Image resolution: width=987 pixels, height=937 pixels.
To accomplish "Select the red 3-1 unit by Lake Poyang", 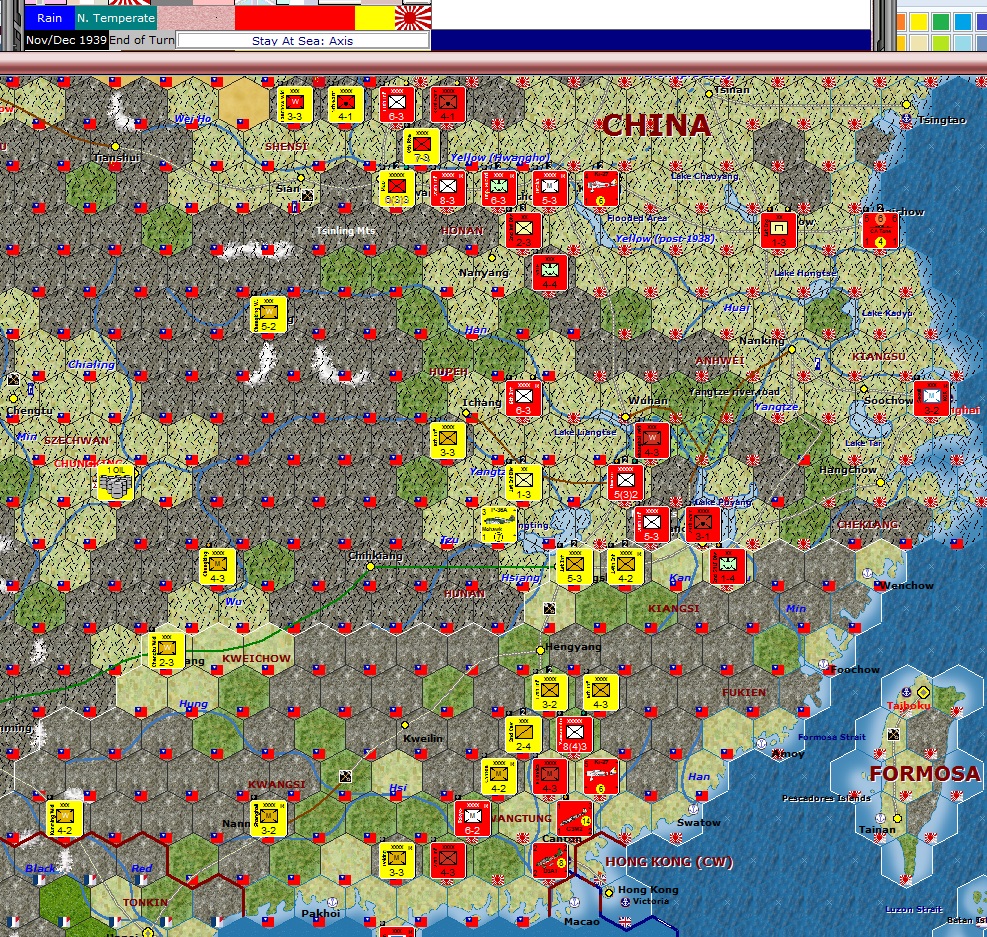I will [x=702, y=525].
